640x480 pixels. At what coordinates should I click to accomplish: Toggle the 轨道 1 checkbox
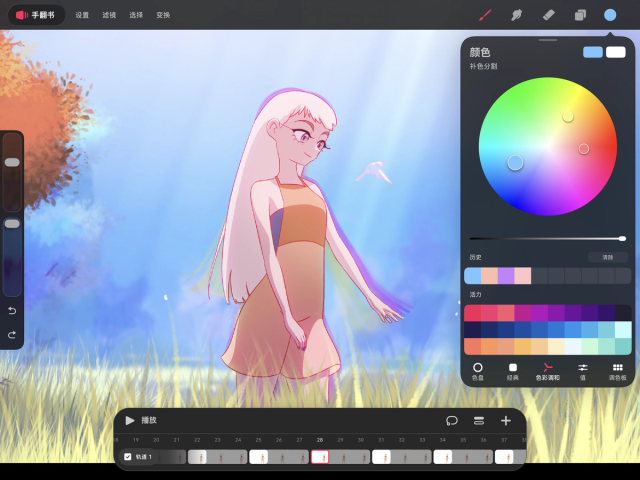(x=128, y=457)
